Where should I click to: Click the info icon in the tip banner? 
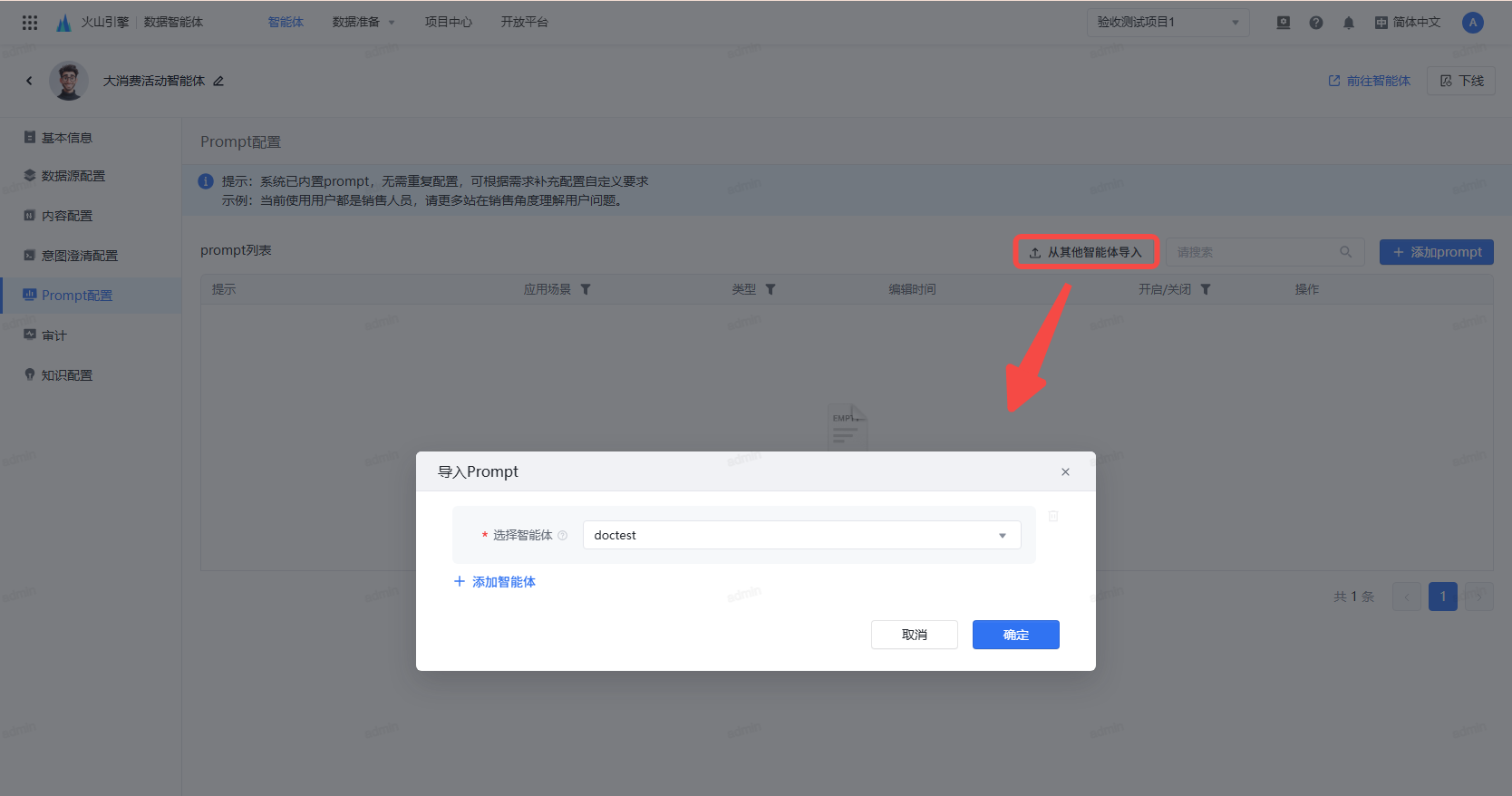click(206, 181)
